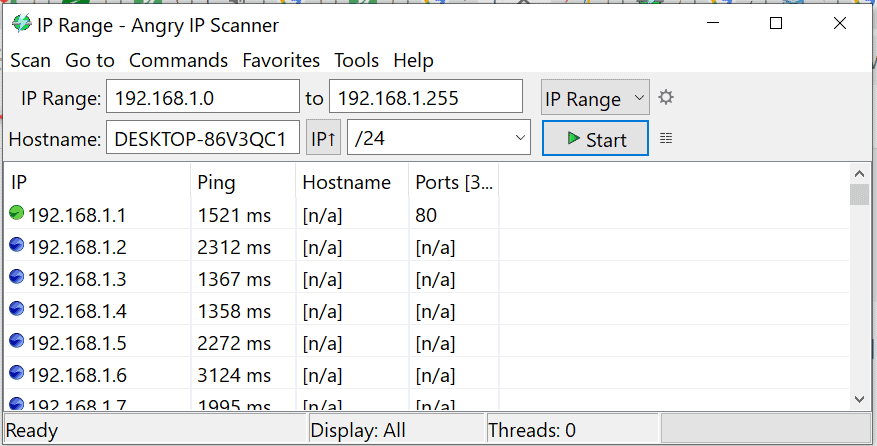The width and height of the screenshot is (877, 446).
Task: Click the 2312 ms ping value
Action: 234,247
